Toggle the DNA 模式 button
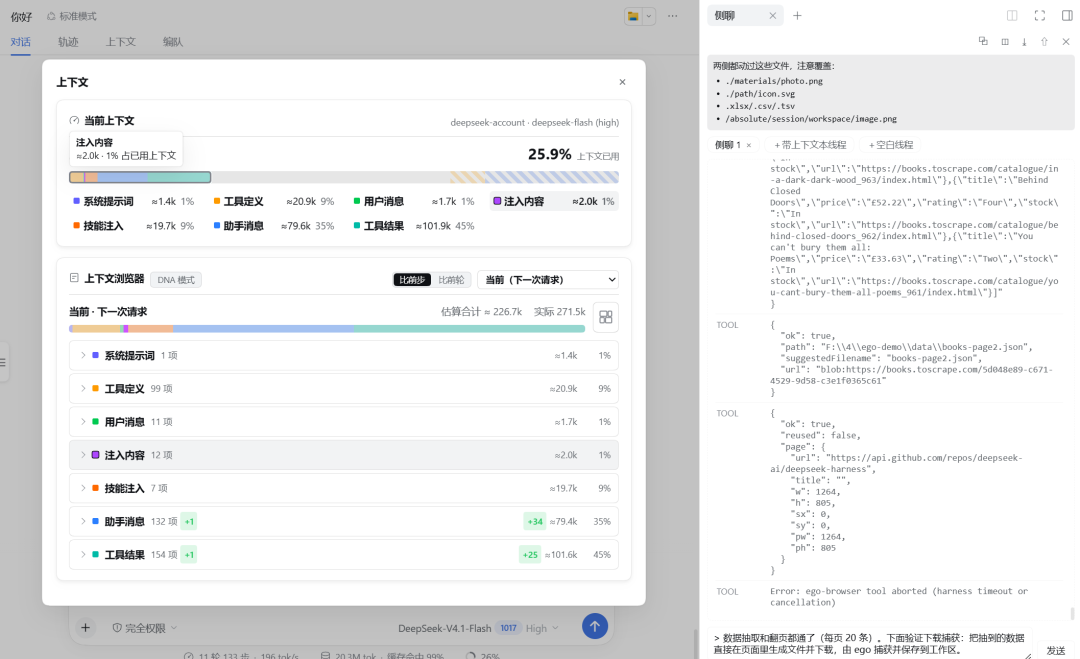The width and height of the screenshot is (1080, 659). coord(176,280)
